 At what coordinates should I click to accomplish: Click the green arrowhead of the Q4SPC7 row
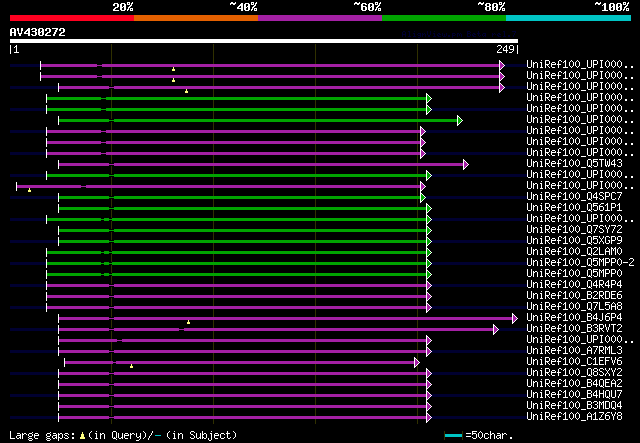tap(422, 198)
